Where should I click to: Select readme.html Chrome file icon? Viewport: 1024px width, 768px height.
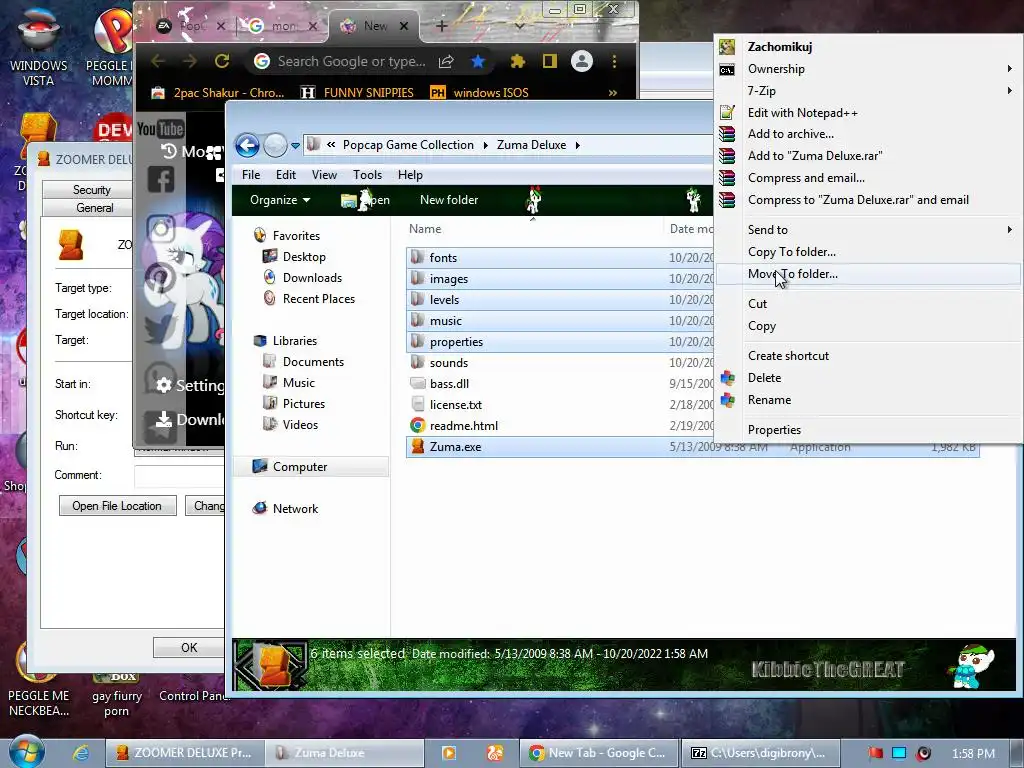[x=417, y=425]
